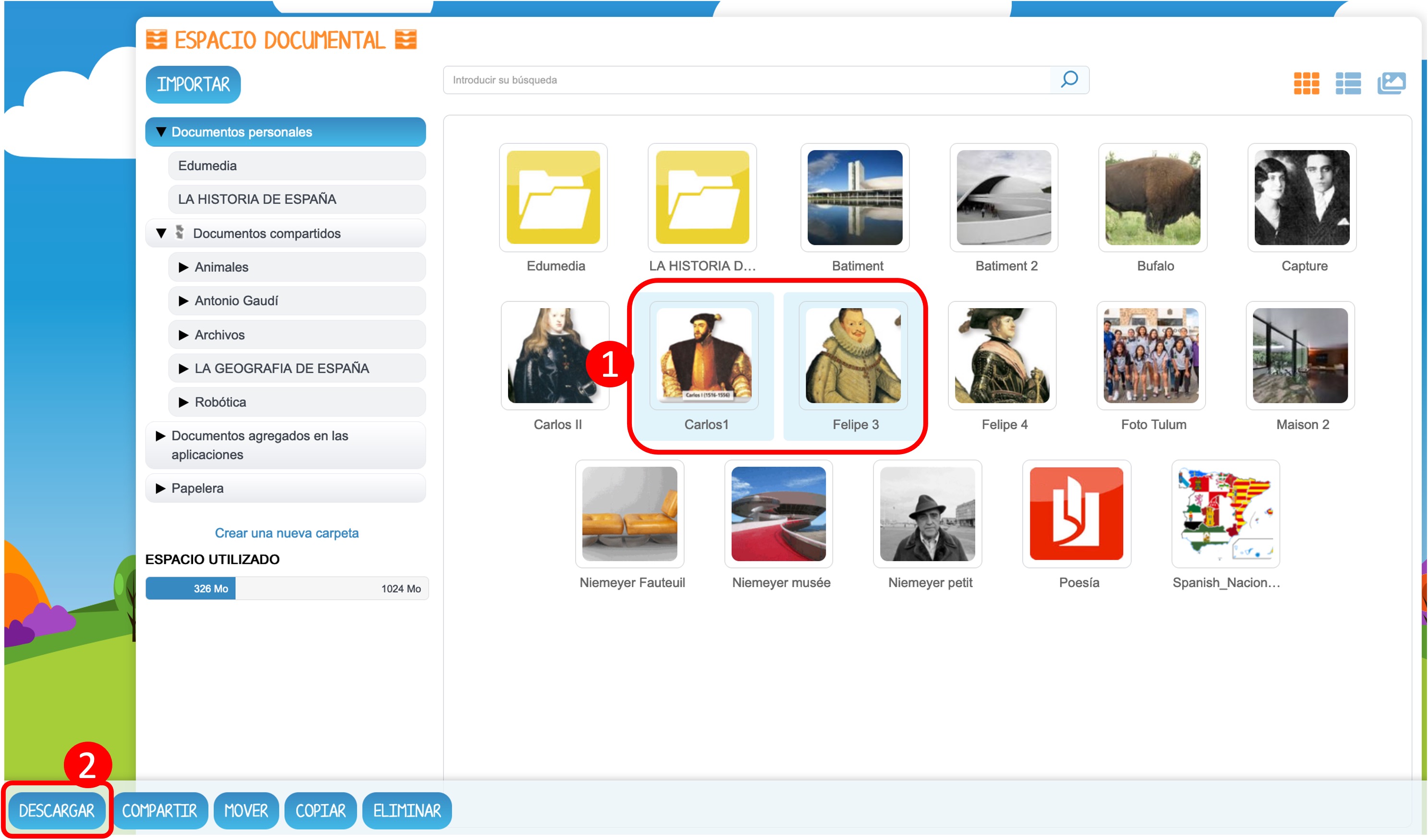Image resolution: width=1428 pixels, height=840 pixels.
Task: Select the Bufalo image thumbnail
Action: tap(1152, 197)
